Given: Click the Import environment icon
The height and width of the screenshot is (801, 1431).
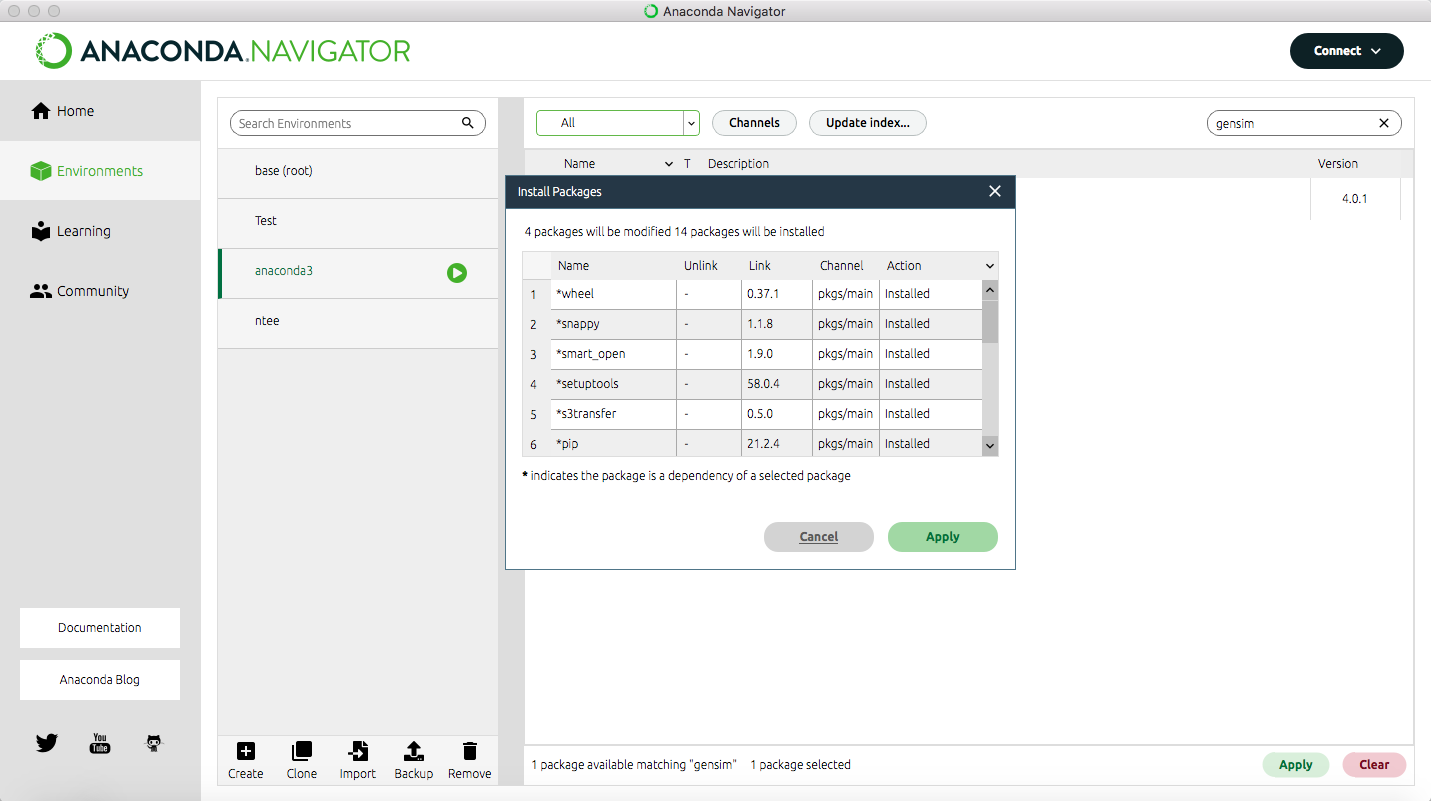Looking at the screenshot, I should click(x=358, y=751).
